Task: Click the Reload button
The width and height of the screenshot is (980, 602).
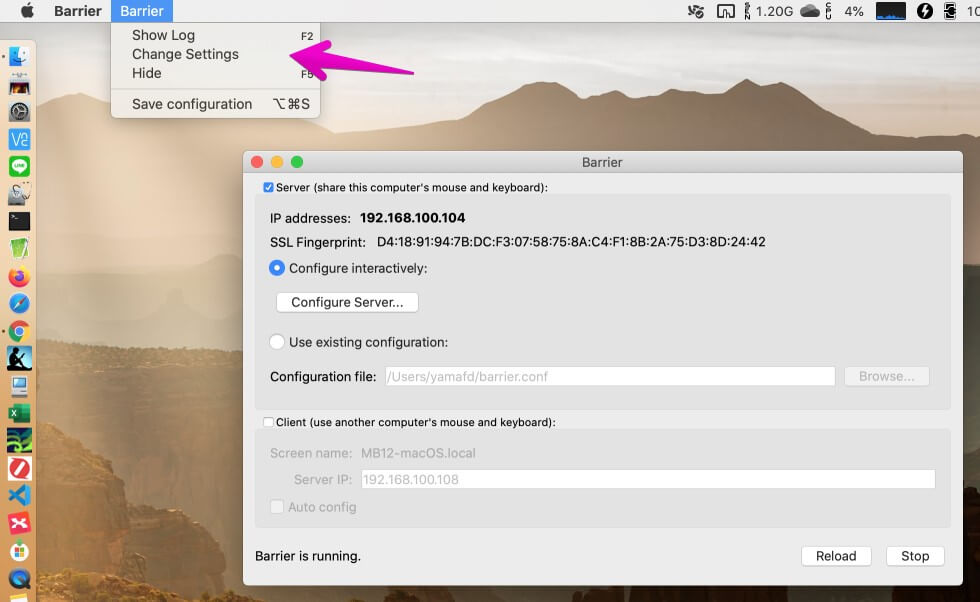Action: [836, 556]
